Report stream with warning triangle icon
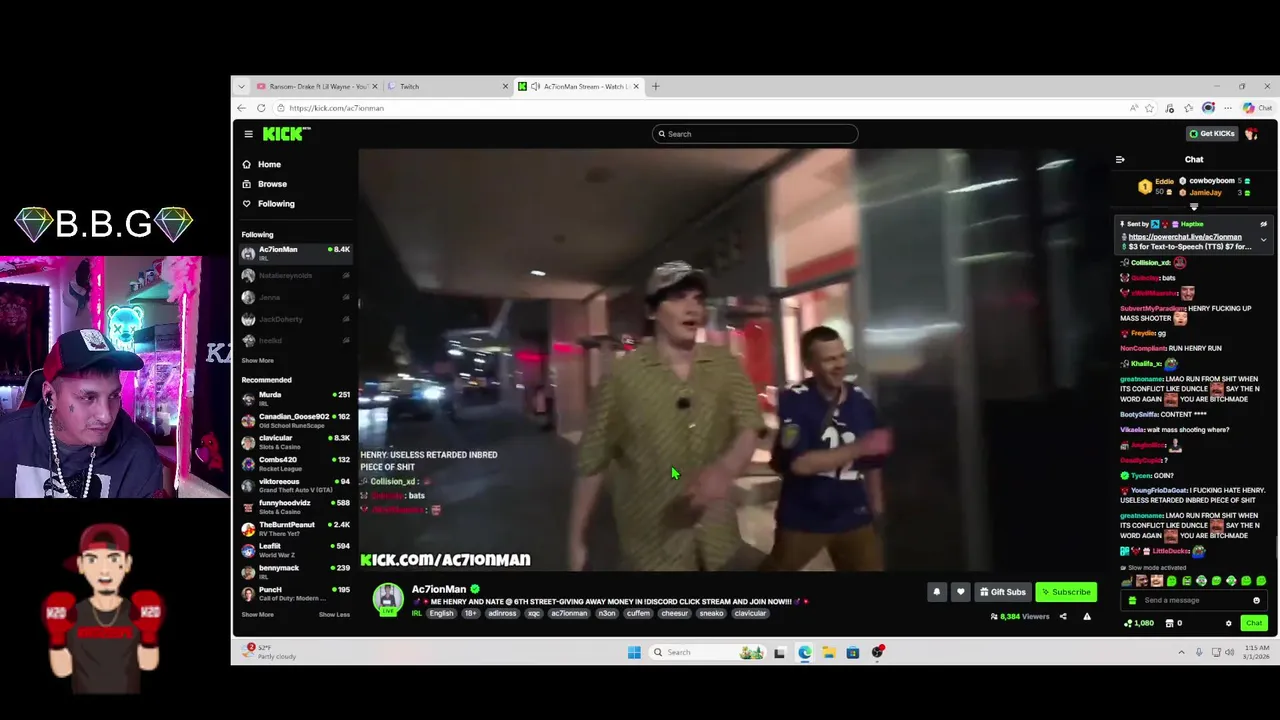The height and width of the screenshot is (720, 1280). coord(1087,617)
